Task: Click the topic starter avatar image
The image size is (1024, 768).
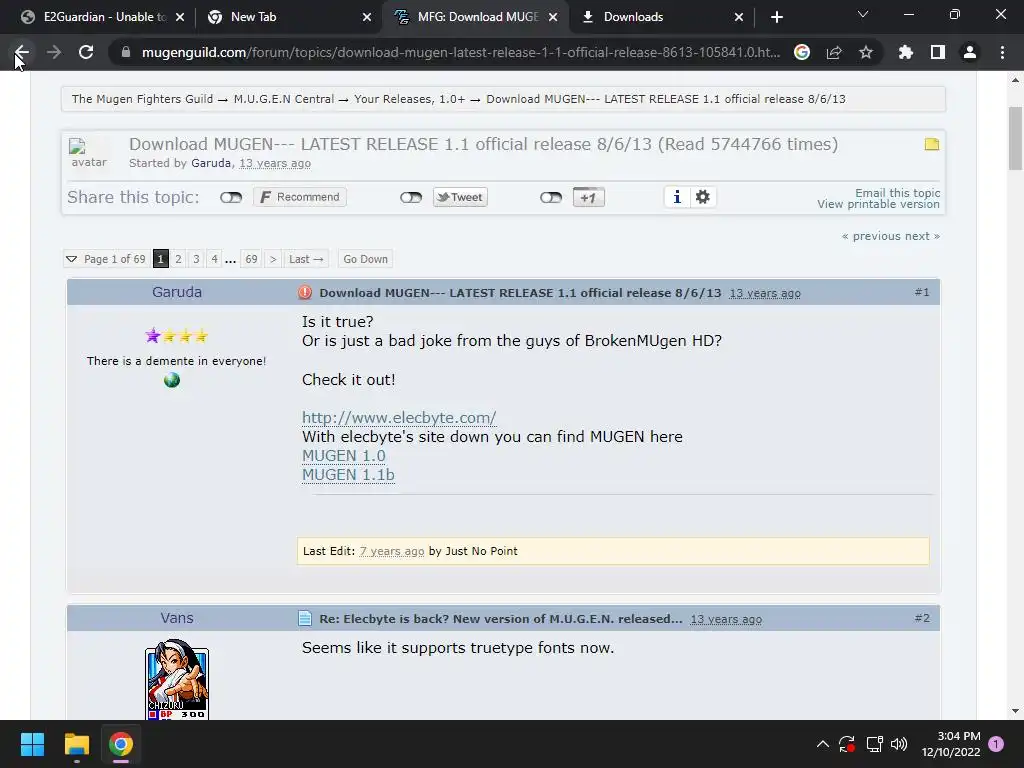Action: coord(88,153)
